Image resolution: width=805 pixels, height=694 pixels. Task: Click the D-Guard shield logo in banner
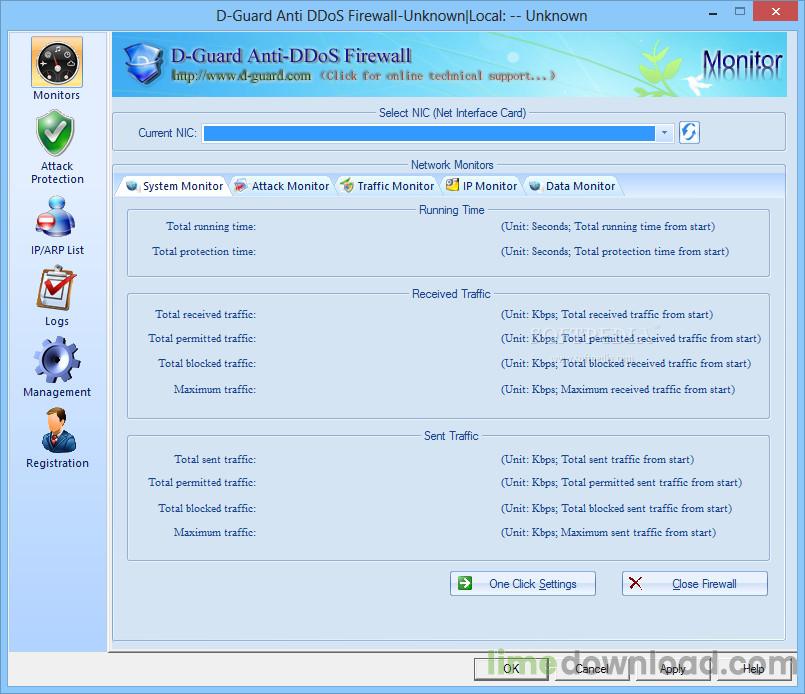144,63
